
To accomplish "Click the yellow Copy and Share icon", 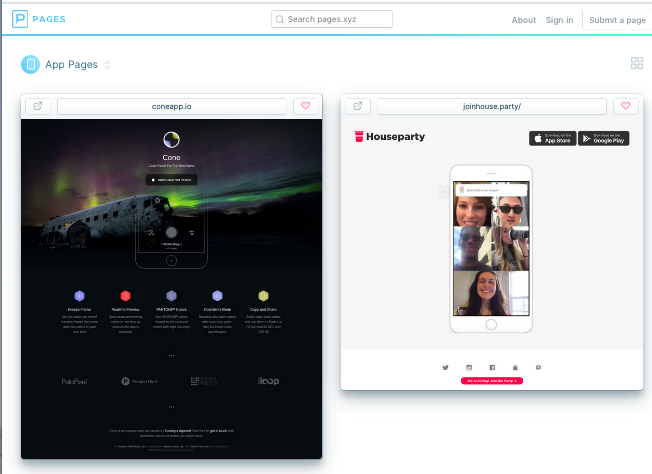I will coord(264,296).
